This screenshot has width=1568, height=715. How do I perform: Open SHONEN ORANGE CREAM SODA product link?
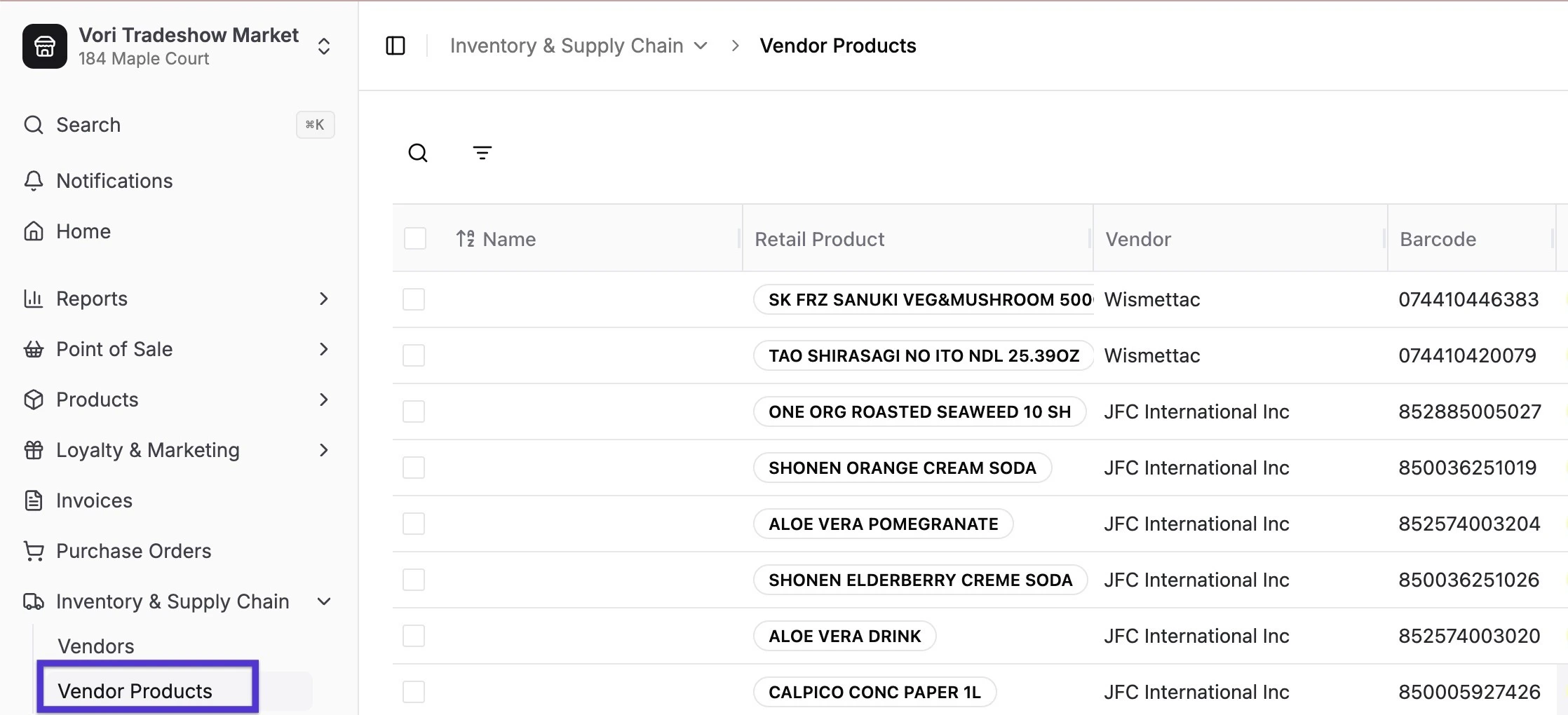click(902, 468)
